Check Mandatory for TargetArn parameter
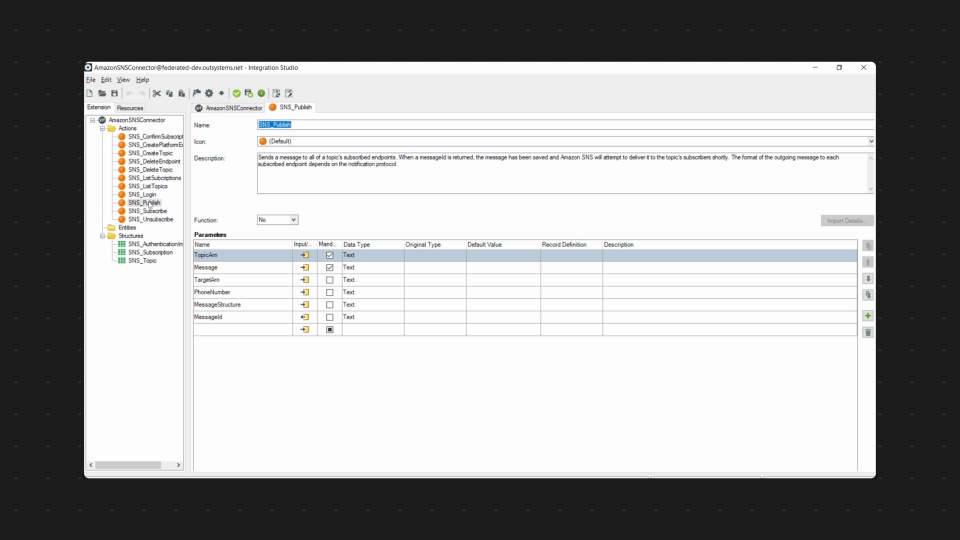 [329, 280]
